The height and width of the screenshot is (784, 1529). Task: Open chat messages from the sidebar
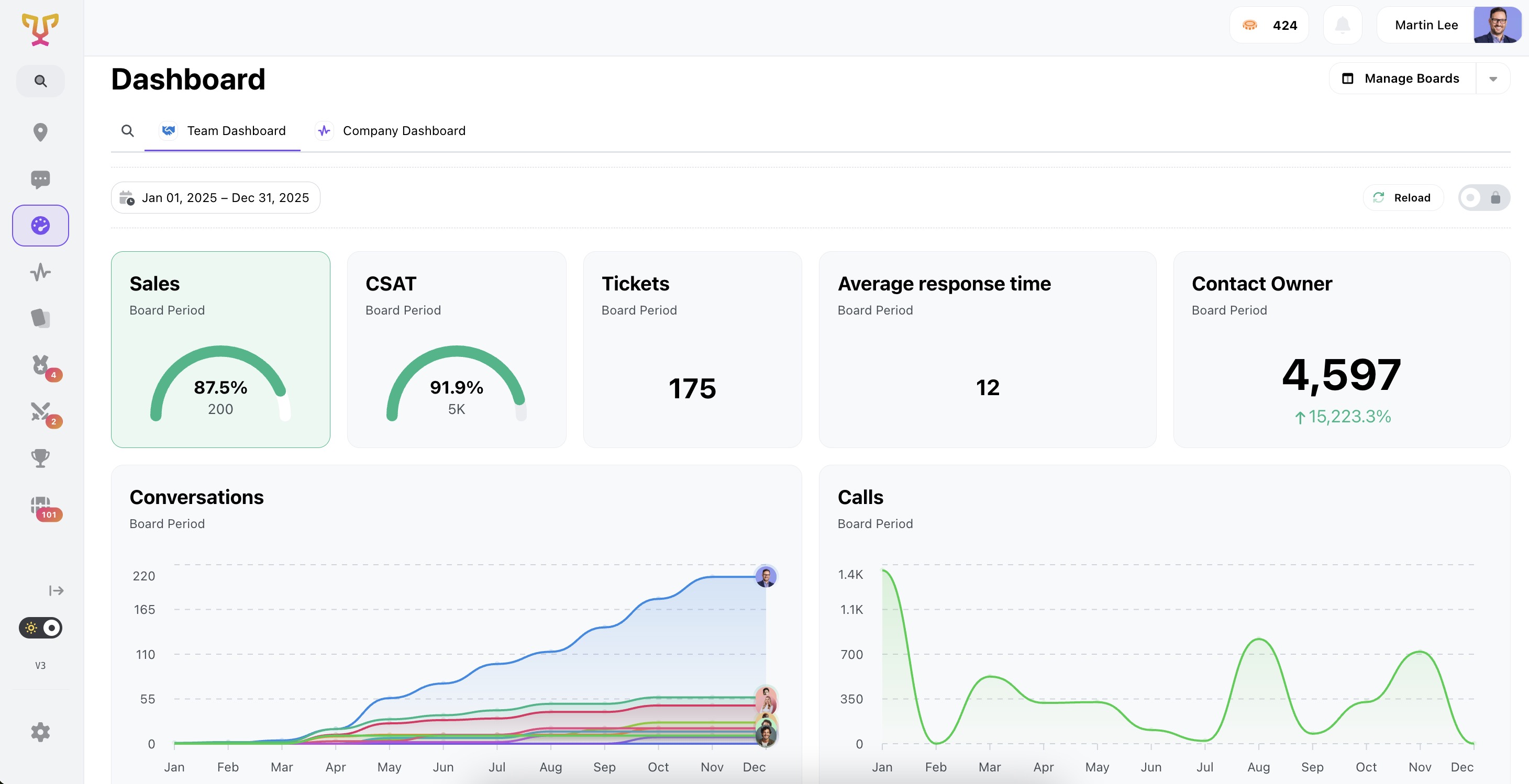click(x=40, y=179)
